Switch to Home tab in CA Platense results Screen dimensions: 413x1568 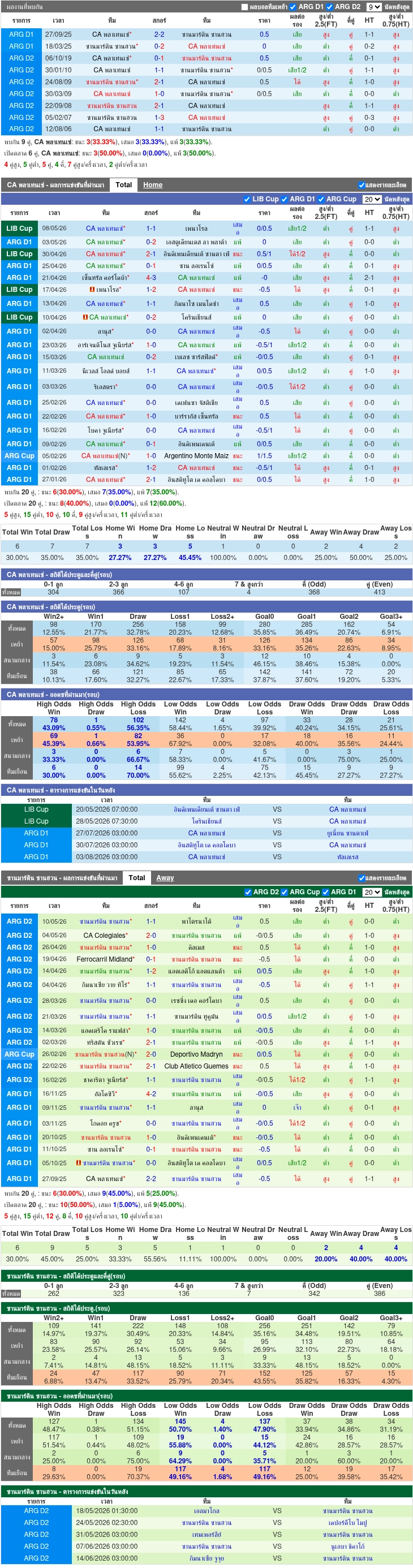[153, 185]
